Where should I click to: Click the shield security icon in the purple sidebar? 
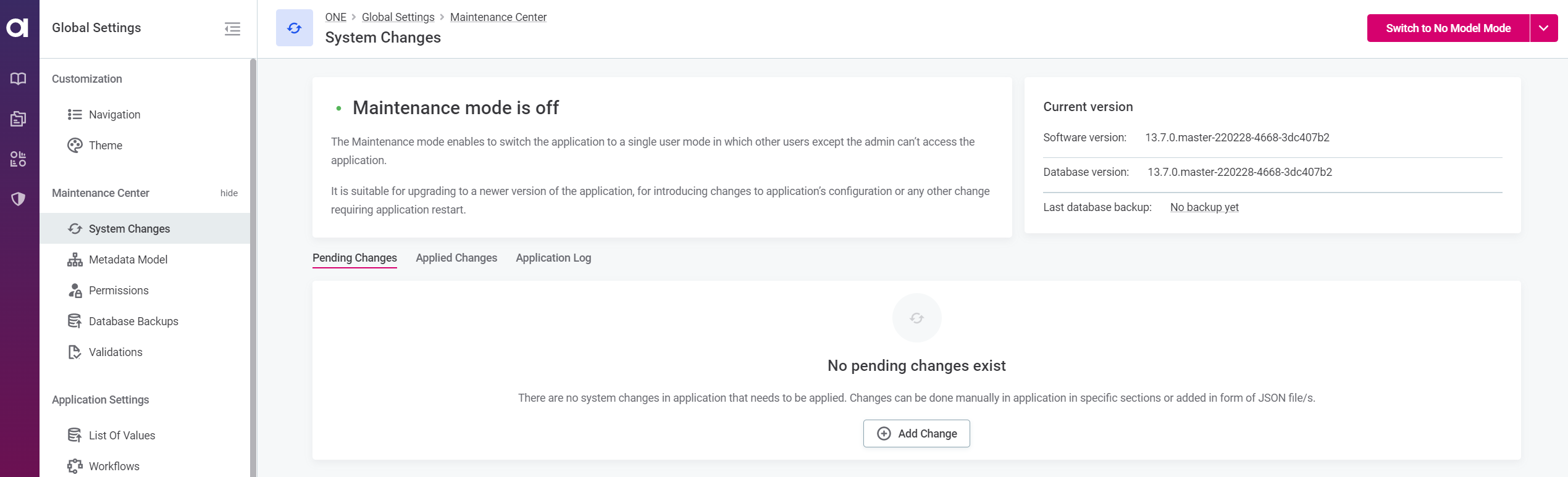coord(19,199)
